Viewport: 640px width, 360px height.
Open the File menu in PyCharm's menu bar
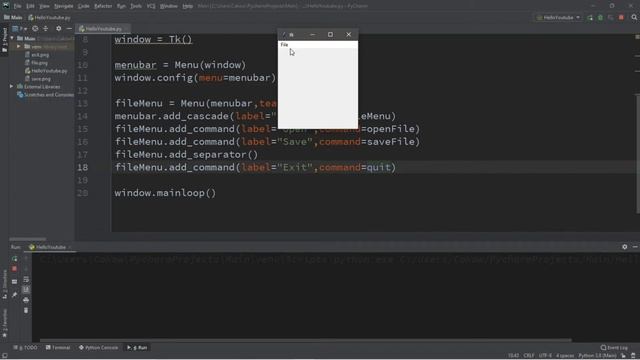(17, 6)
